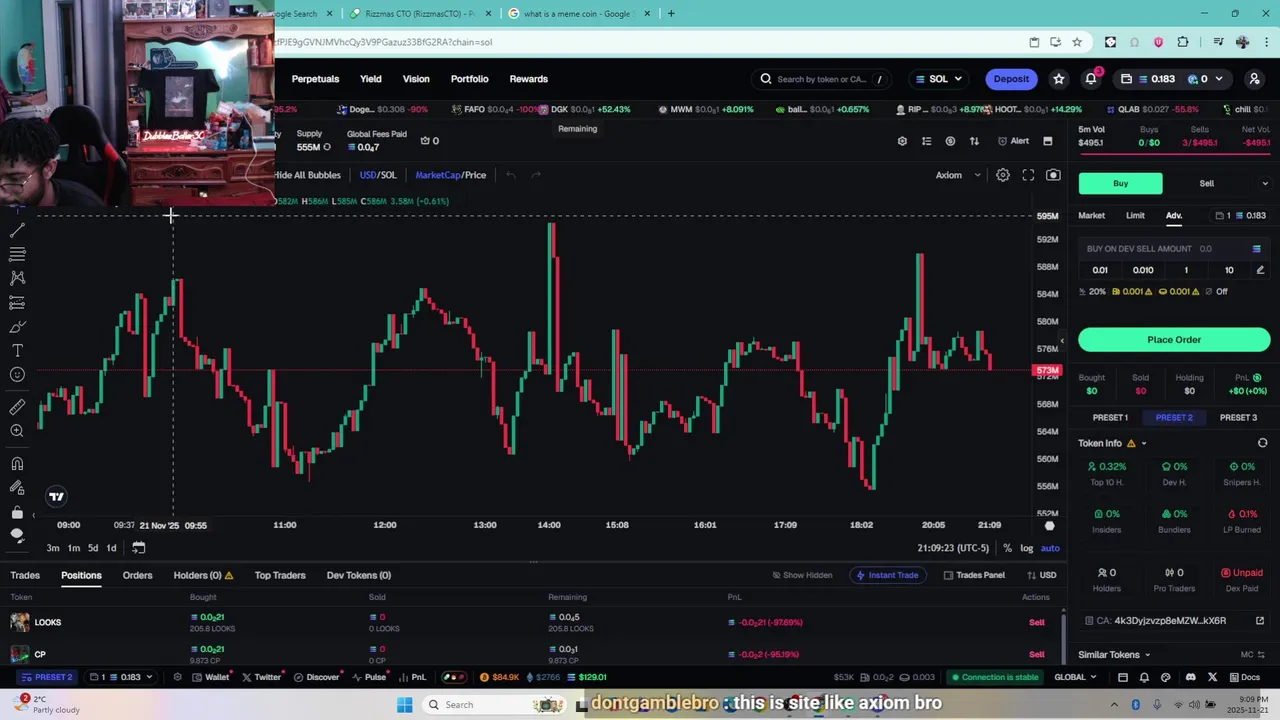Open the X icon in footer bar
Image resolution: width=1280 pixels, height=720 pixels.
point(1212,677)
